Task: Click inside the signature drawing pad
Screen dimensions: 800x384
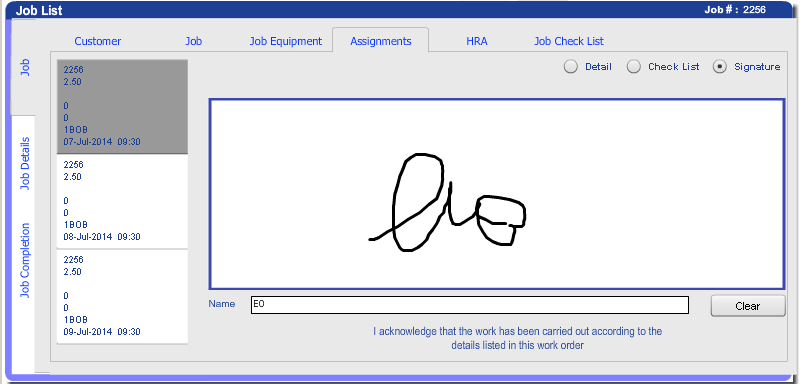Action: [x=496, y=194]
